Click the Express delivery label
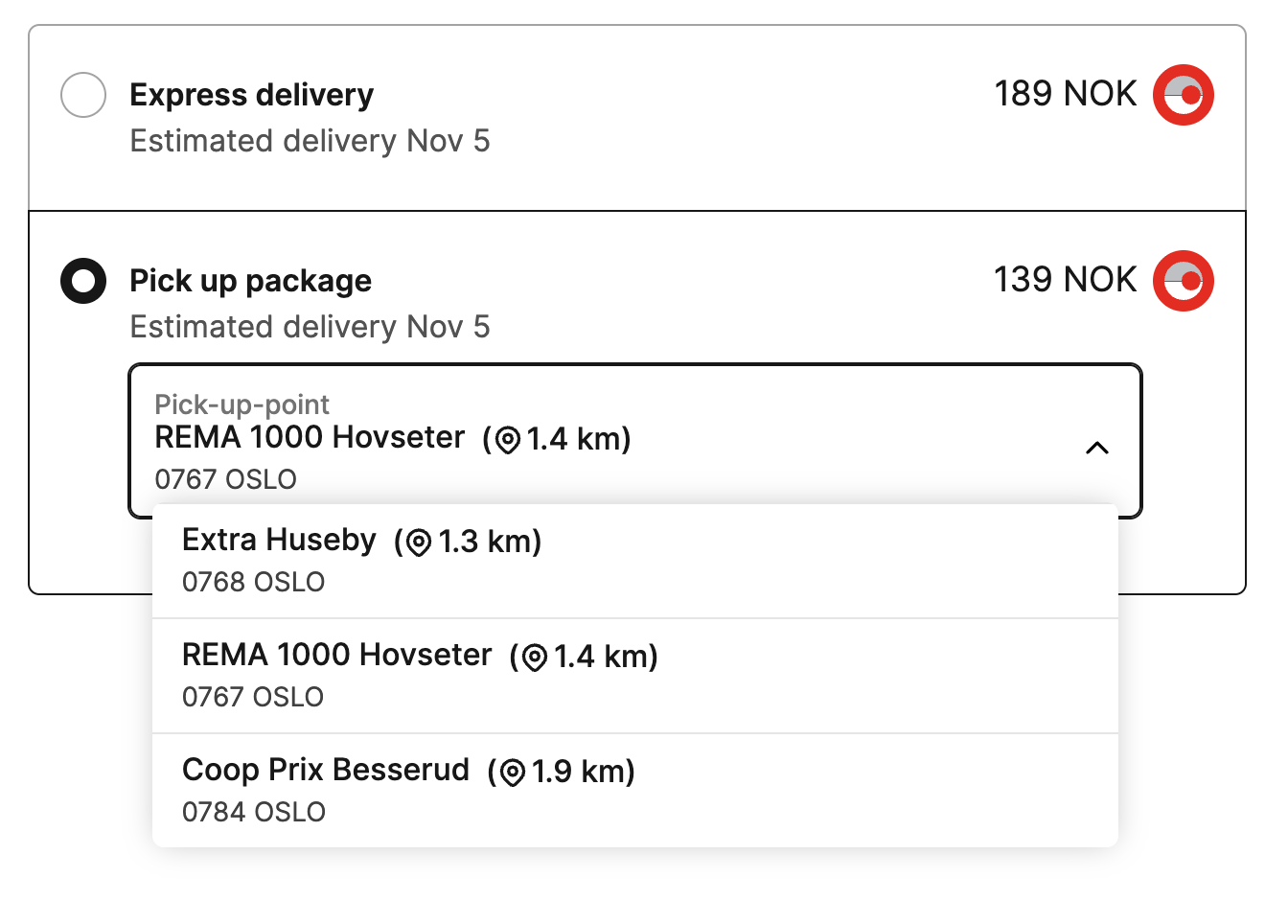1288x924 pixels. pos(252,95)
